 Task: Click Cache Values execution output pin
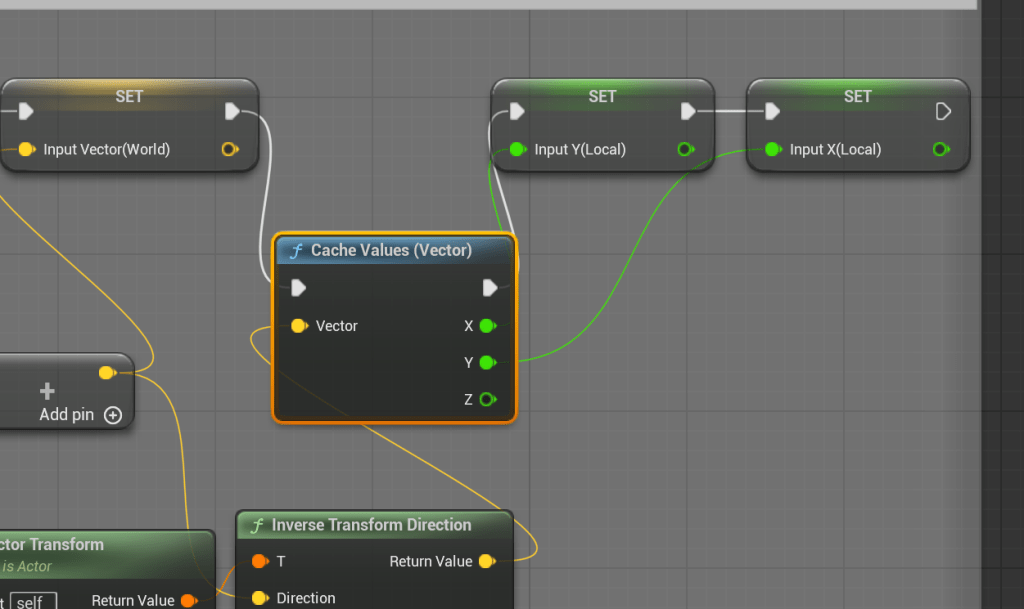[490, 288]
